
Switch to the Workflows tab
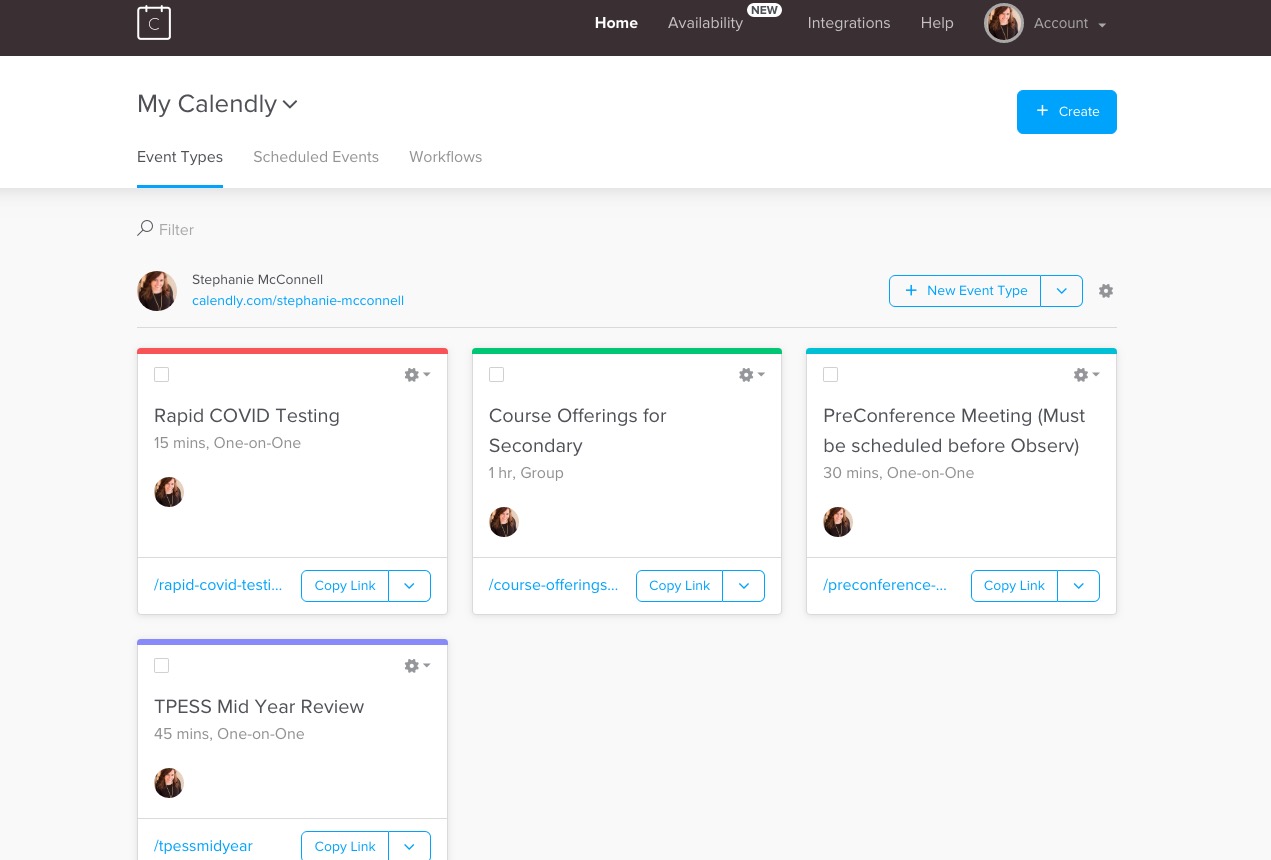[446, 157]
